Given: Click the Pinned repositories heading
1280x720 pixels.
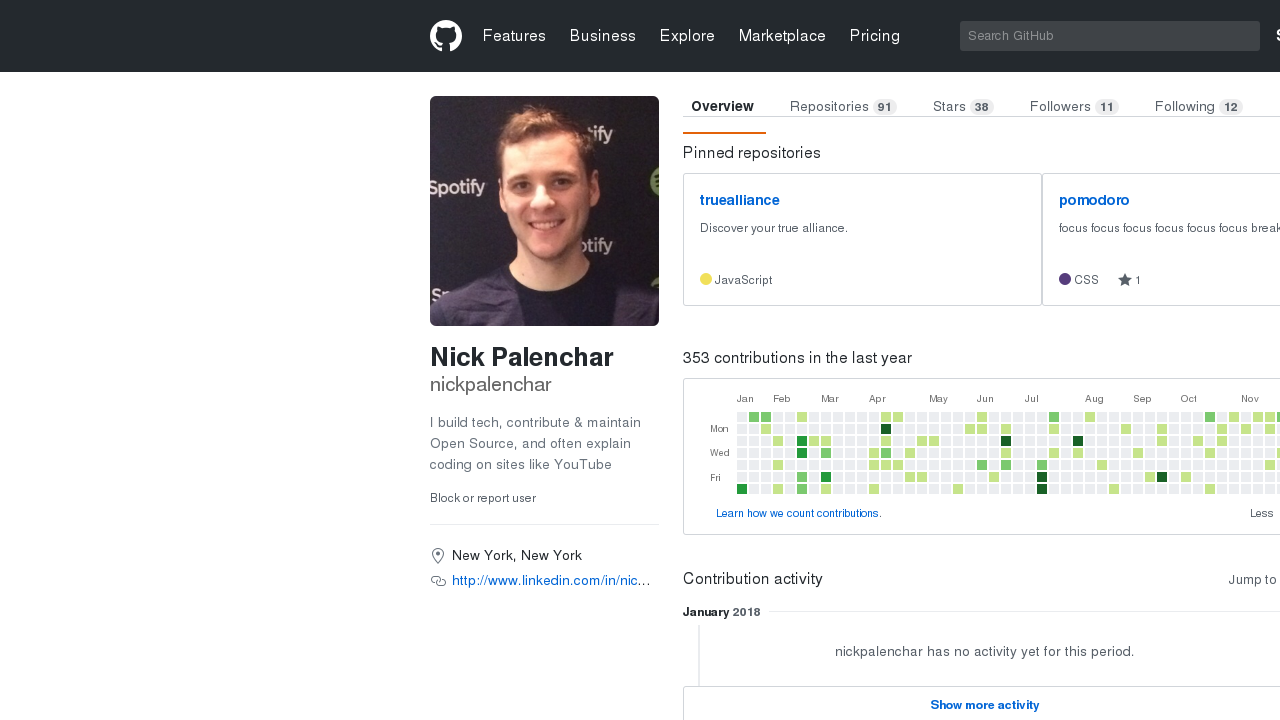Looking at the screenshot, I should tap(752, 153).
